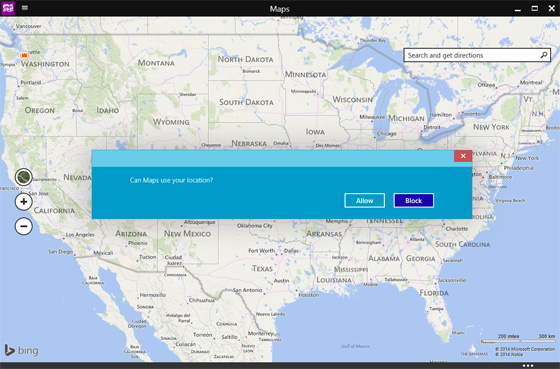Close the Maps window
This screenshot has width=560, height=369.
[x=551, y=8]
